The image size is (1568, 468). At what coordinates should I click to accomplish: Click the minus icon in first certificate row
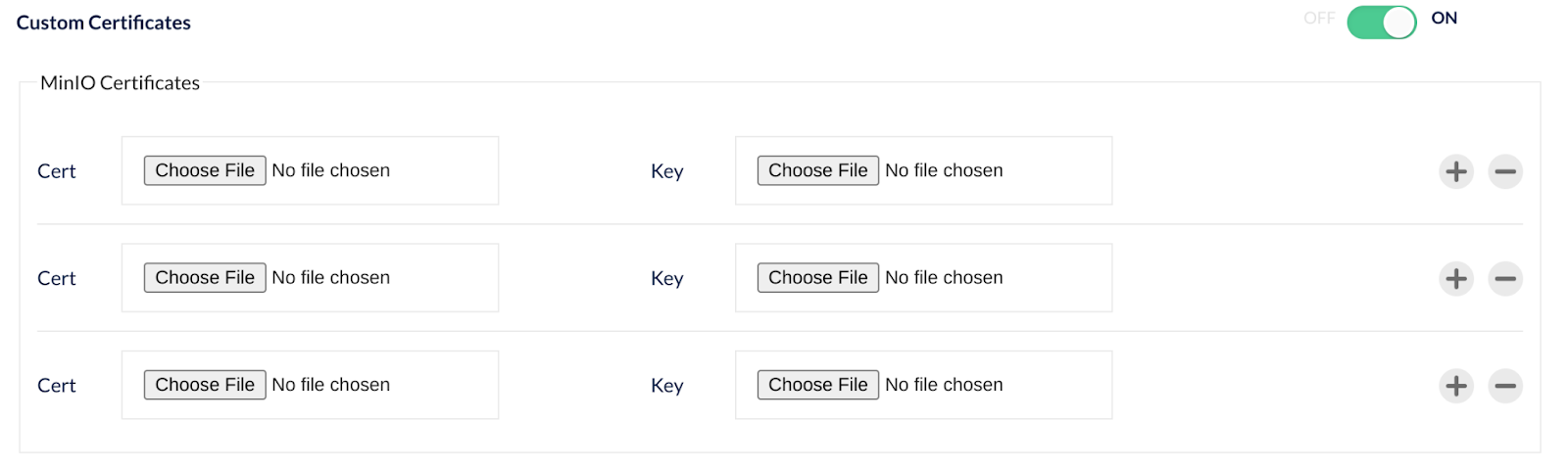pos(1505,171)
